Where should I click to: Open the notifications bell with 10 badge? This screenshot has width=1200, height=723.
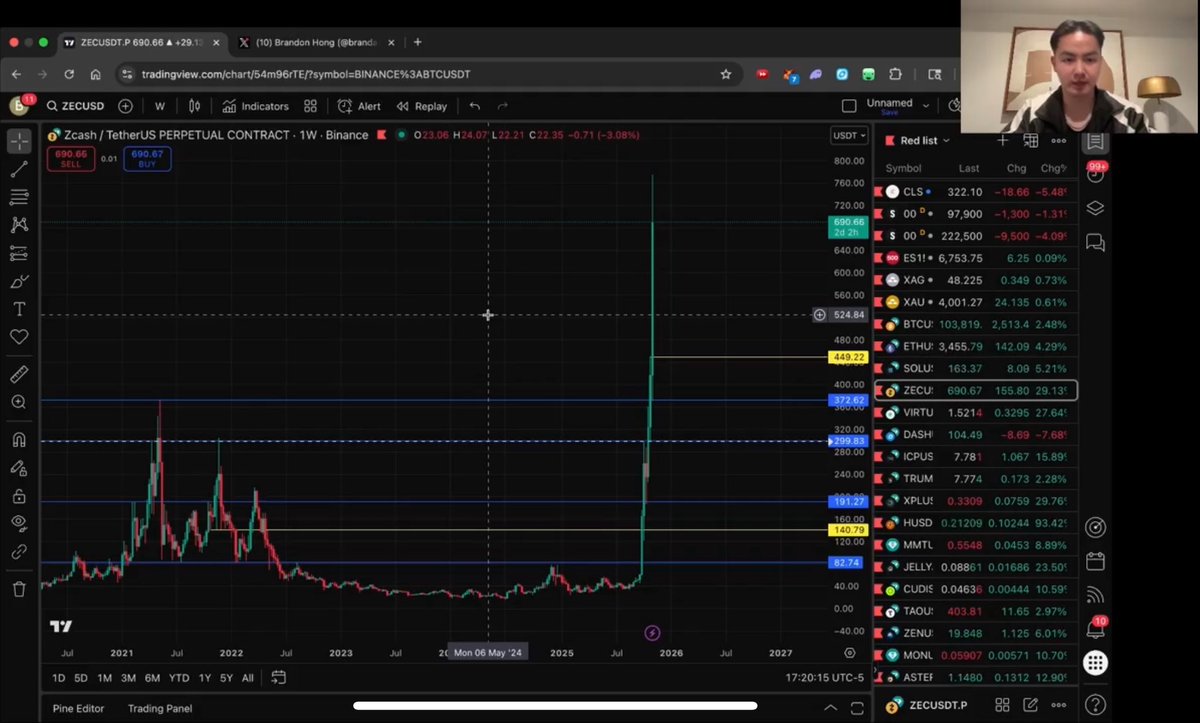(x=1095, y=629)
